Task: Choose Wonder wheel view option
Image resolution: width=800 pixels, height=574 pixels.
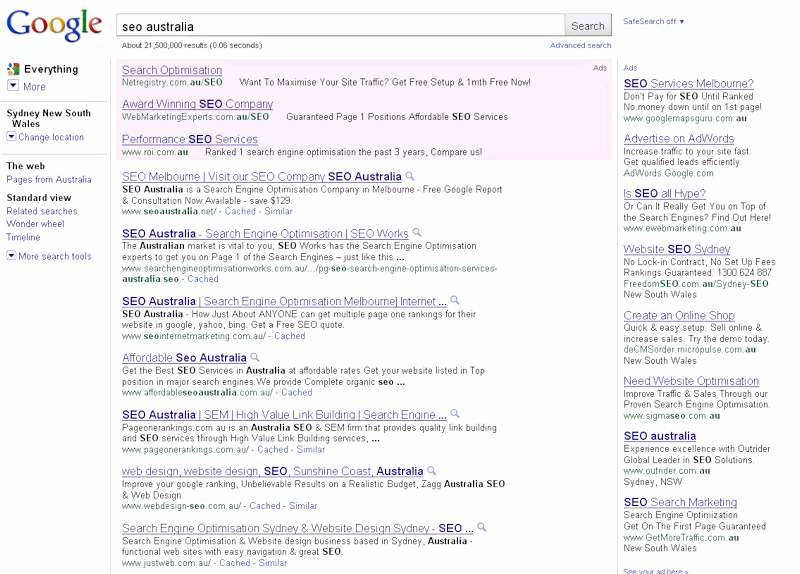Action: point(35,224)
